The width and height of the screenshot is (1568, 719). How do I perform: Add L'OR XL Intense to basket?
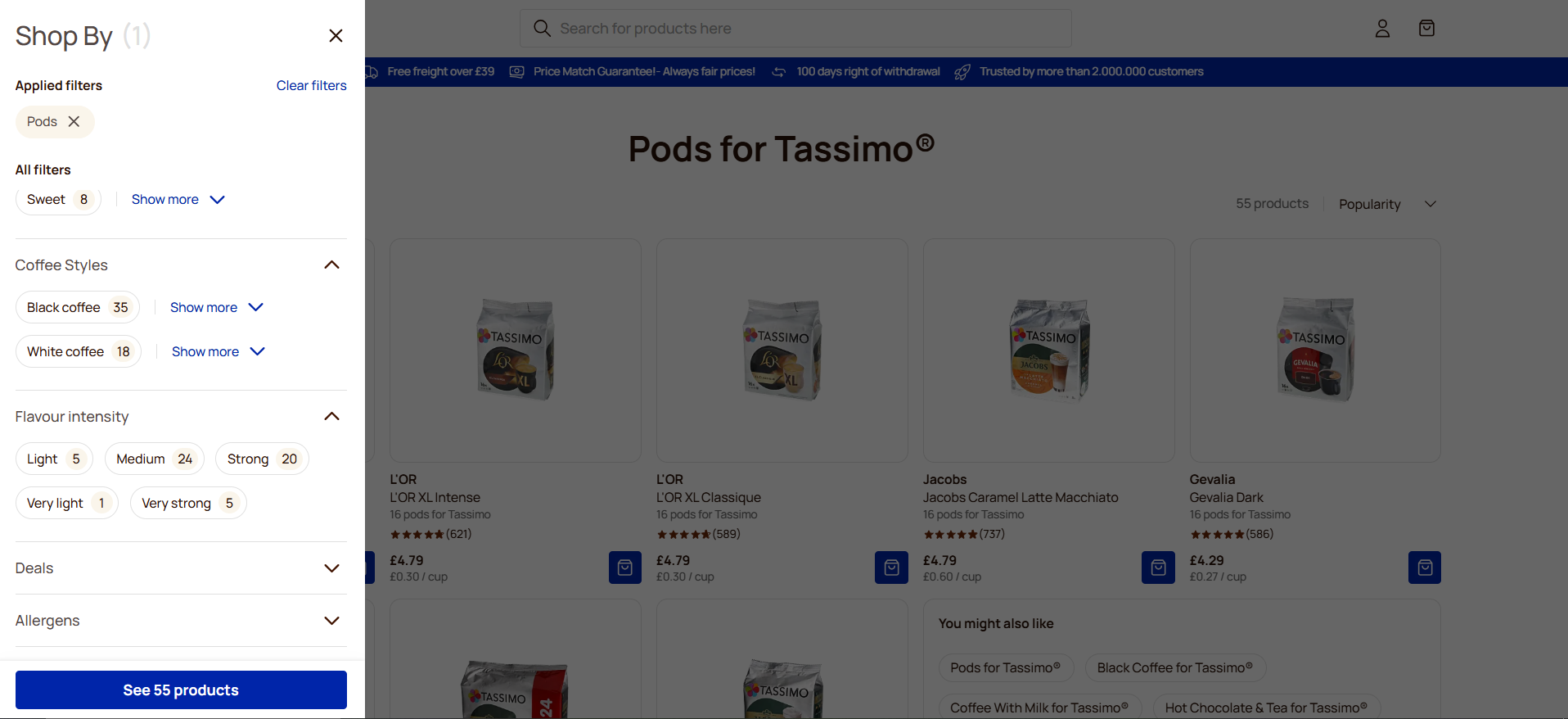pos(624,568)
